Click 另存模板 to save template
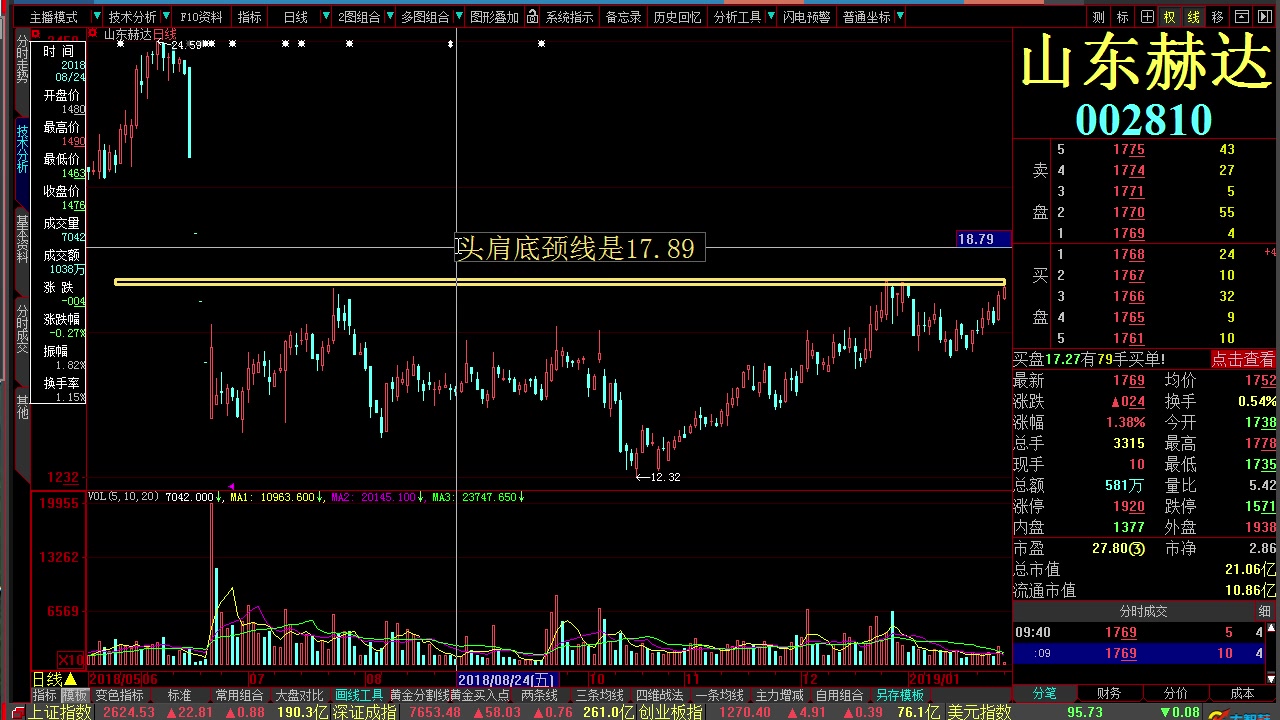Screen dimensions: 1280x720 coord(900,695)
